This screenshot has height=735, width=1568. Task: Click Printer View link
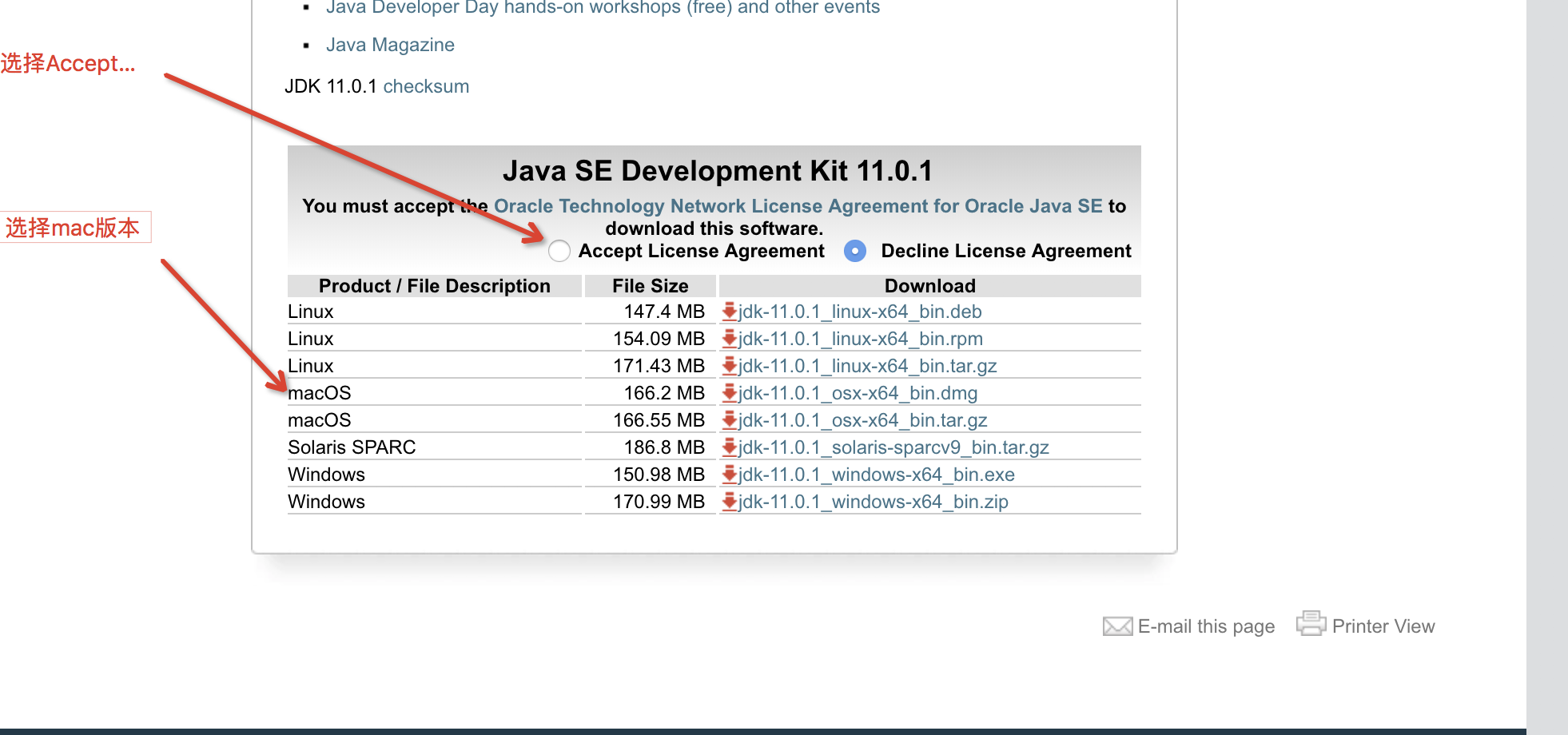click(1383, 626)
